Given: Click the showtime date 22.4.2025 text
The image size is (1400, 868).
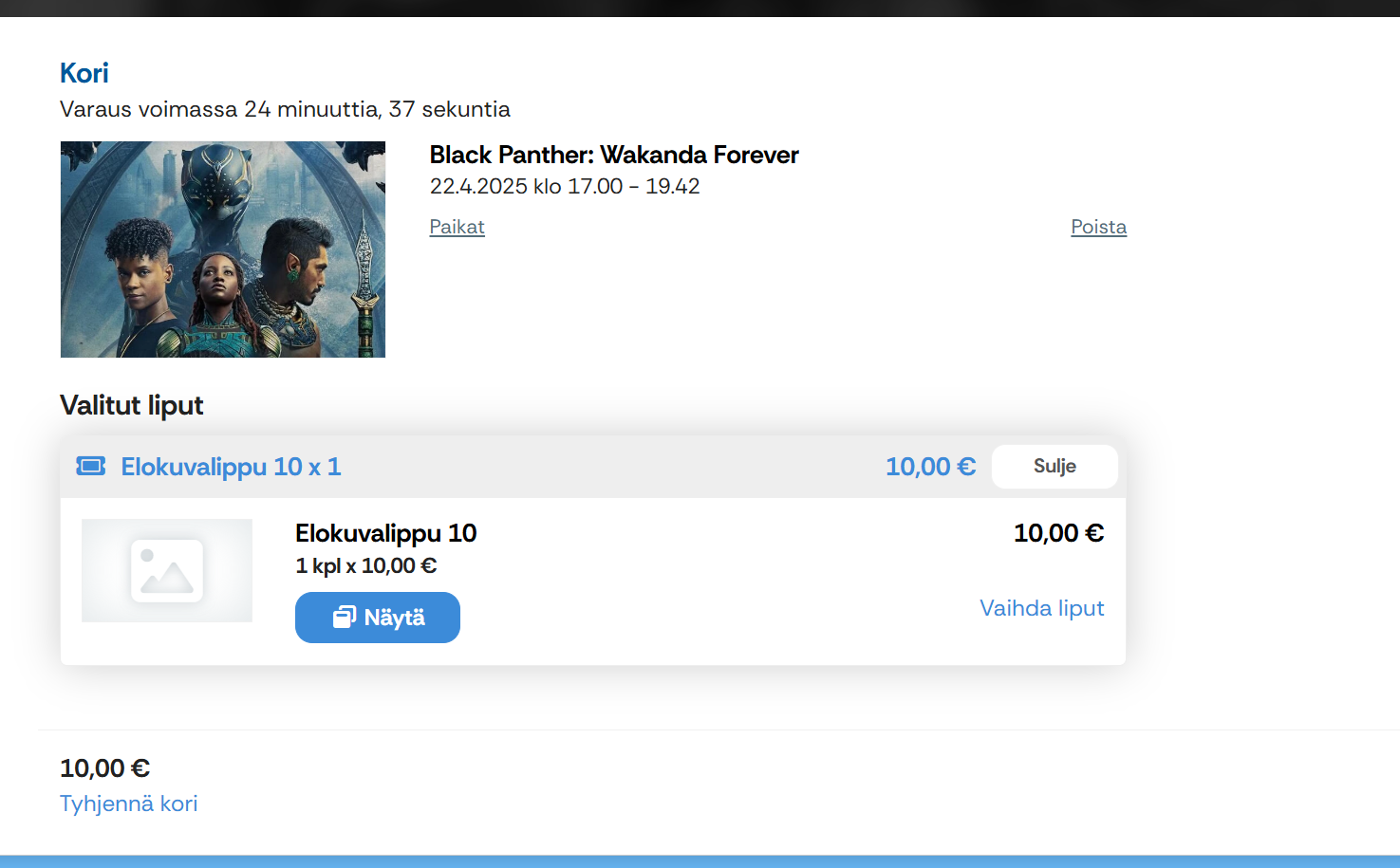Looking at the screenshot, I should coord(479,186).
